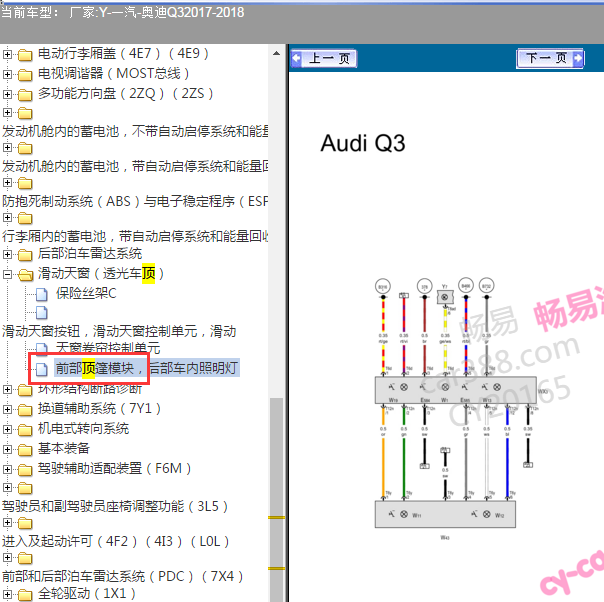604x602 pixels.
Task: Expand the 换道辅助系统（7Y1） folder
Action: click(7, 409)
